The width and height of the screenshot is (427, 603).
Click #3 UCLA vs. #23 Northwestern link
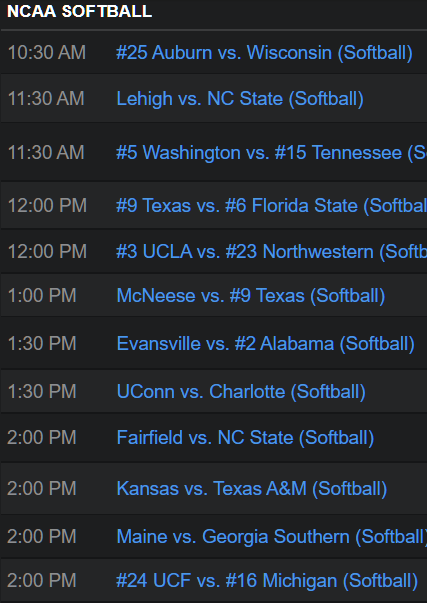(x=272, y=252)
